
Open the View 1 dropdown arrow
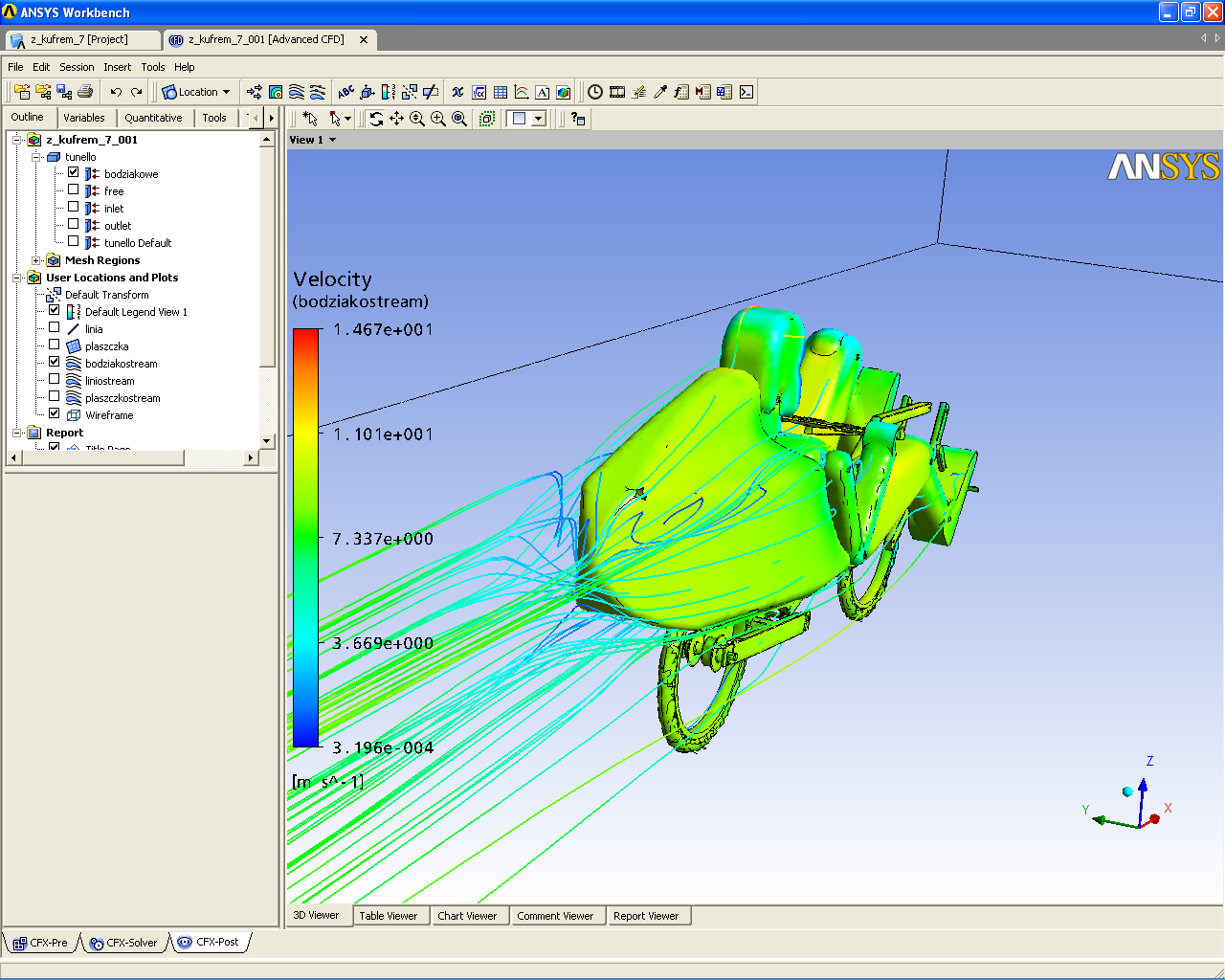pyautogui.click(x=332, y=140)
